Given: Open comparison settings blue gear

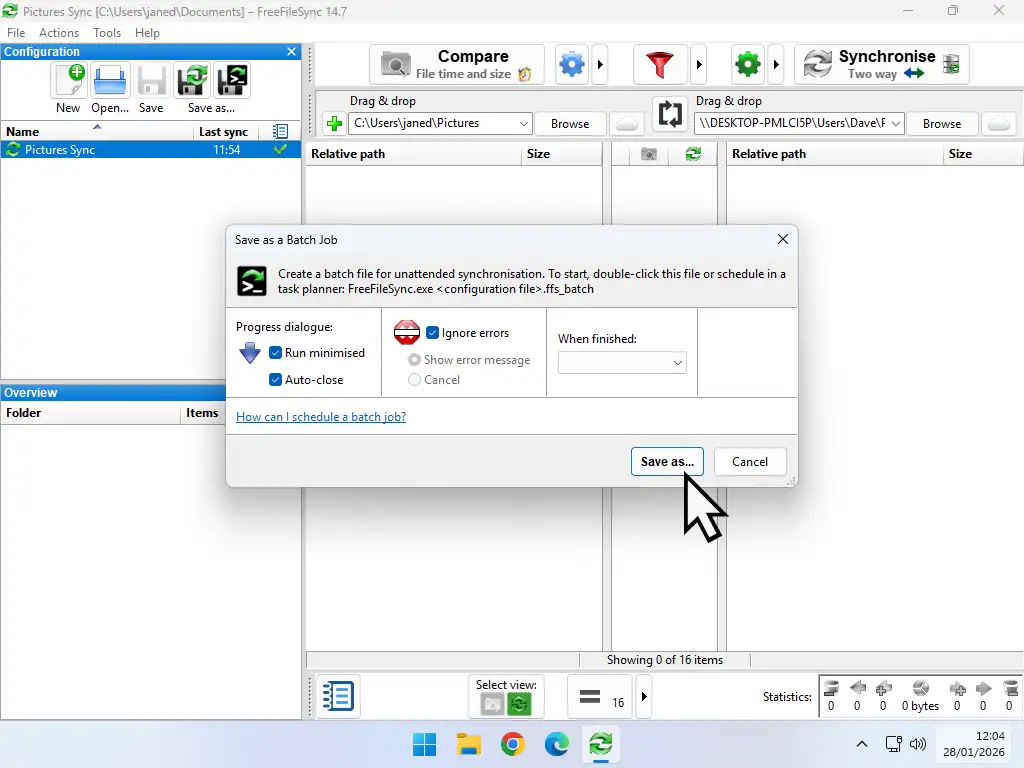Looking at the screenshot, I should (x=571, y=63).
